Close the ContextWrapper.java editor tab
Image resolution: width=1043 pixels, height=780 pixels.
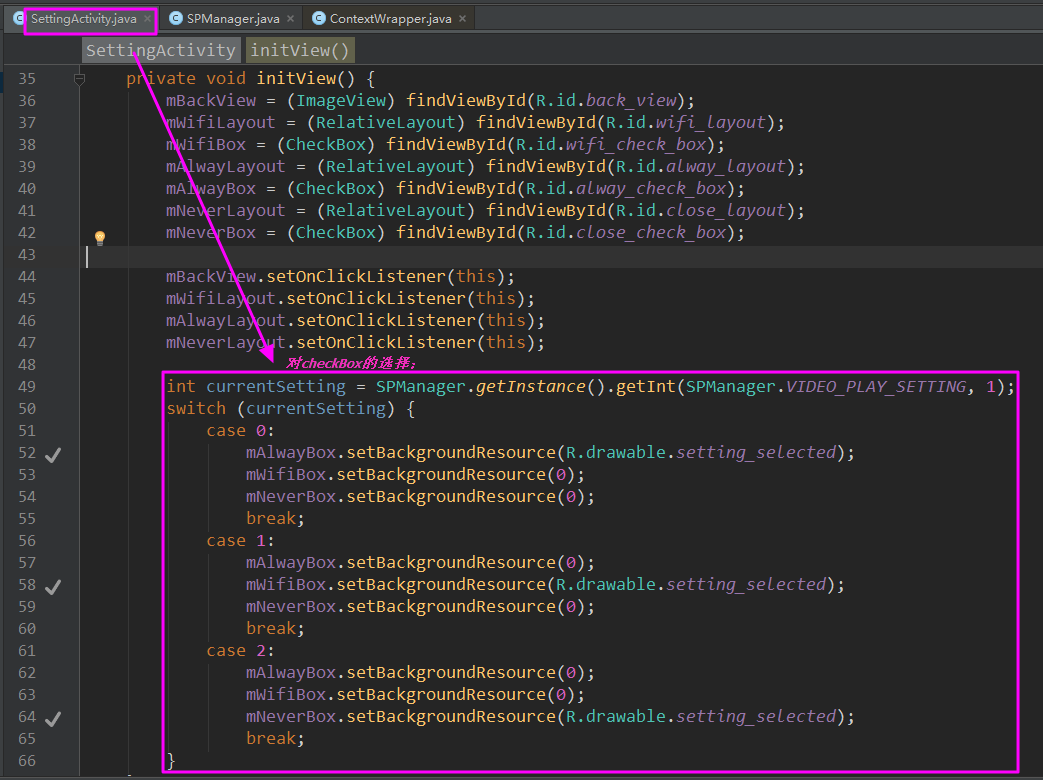[462, 18]
